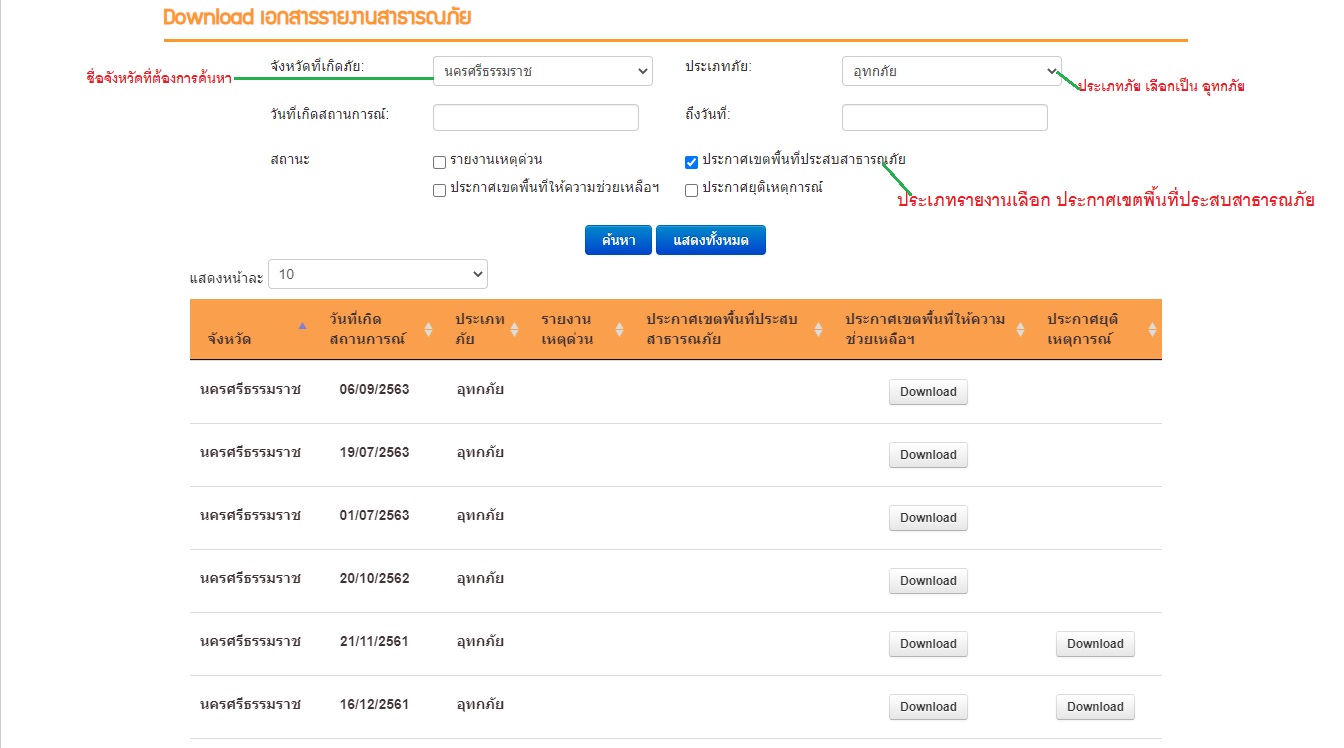Sort by ประกาศเขตพื้นที่ประสบสาธารณภัย column arrows

tap(818, 329)
